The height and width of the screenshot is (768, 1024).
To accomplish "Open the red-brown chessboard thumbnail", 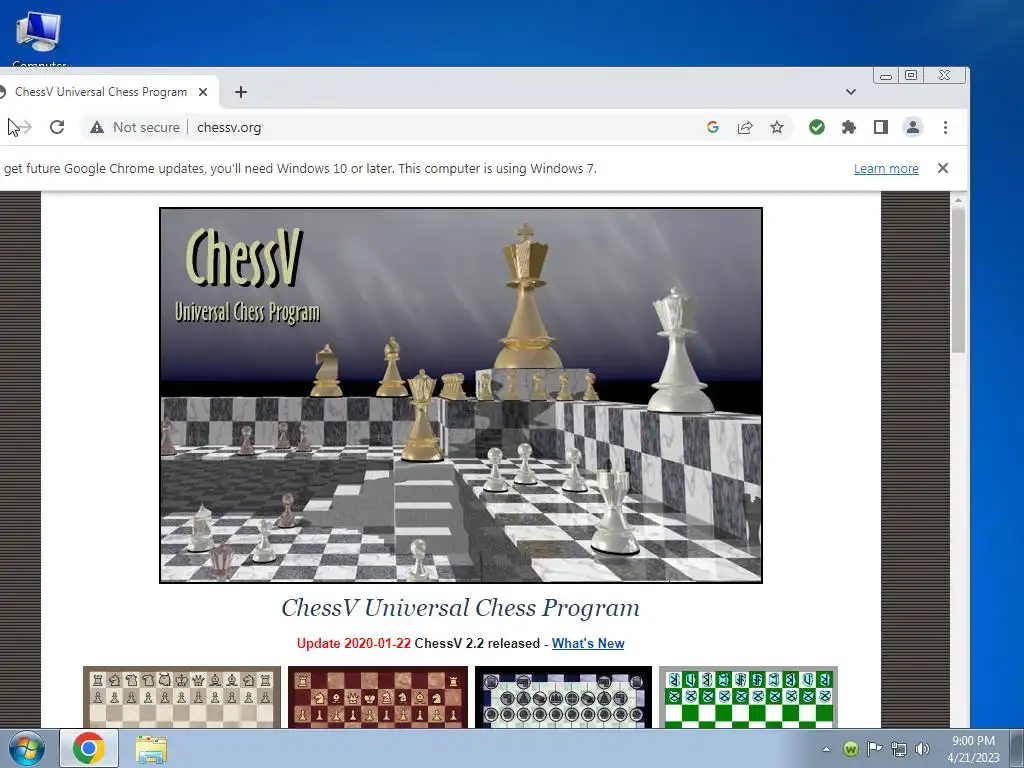I will 377,697.
